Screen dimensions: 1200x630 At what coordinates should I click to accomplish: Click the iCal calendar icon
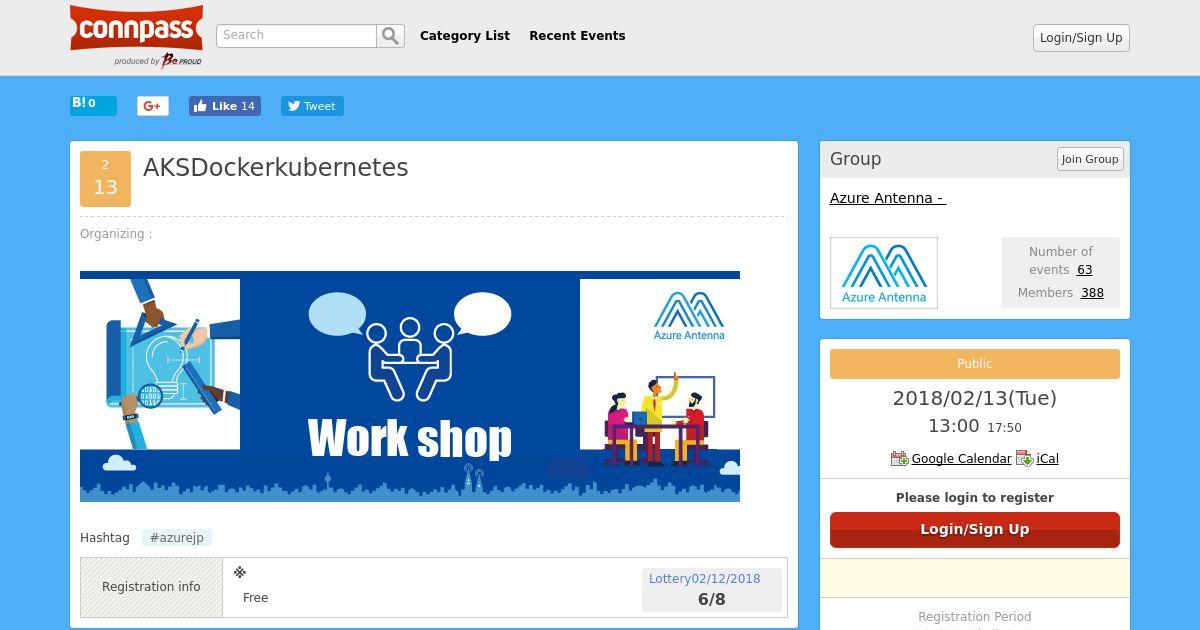pos(1024,458)
